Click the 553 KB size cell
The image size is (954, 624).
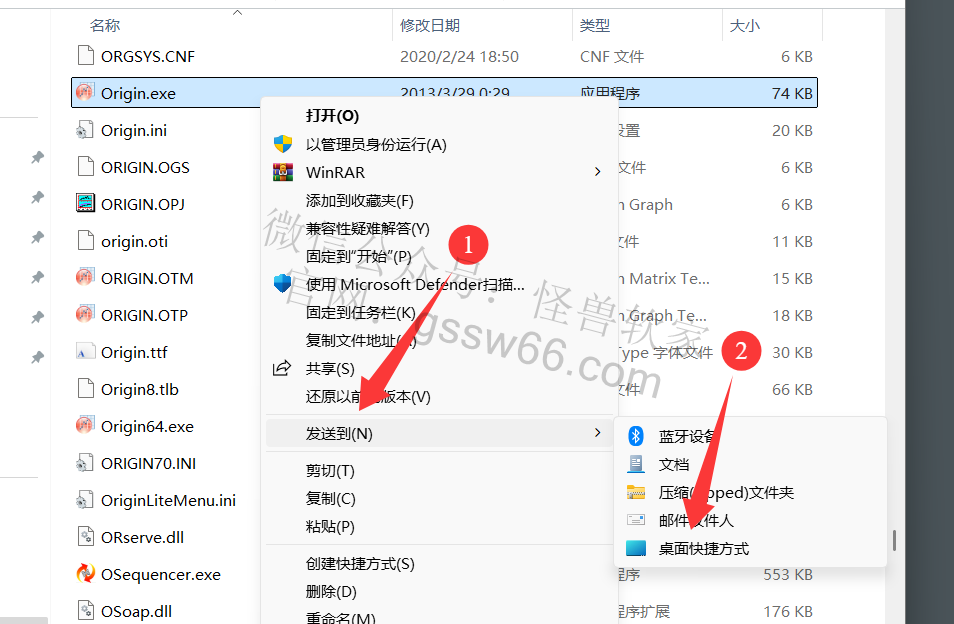pyautogui.click(x=788, y=574)
